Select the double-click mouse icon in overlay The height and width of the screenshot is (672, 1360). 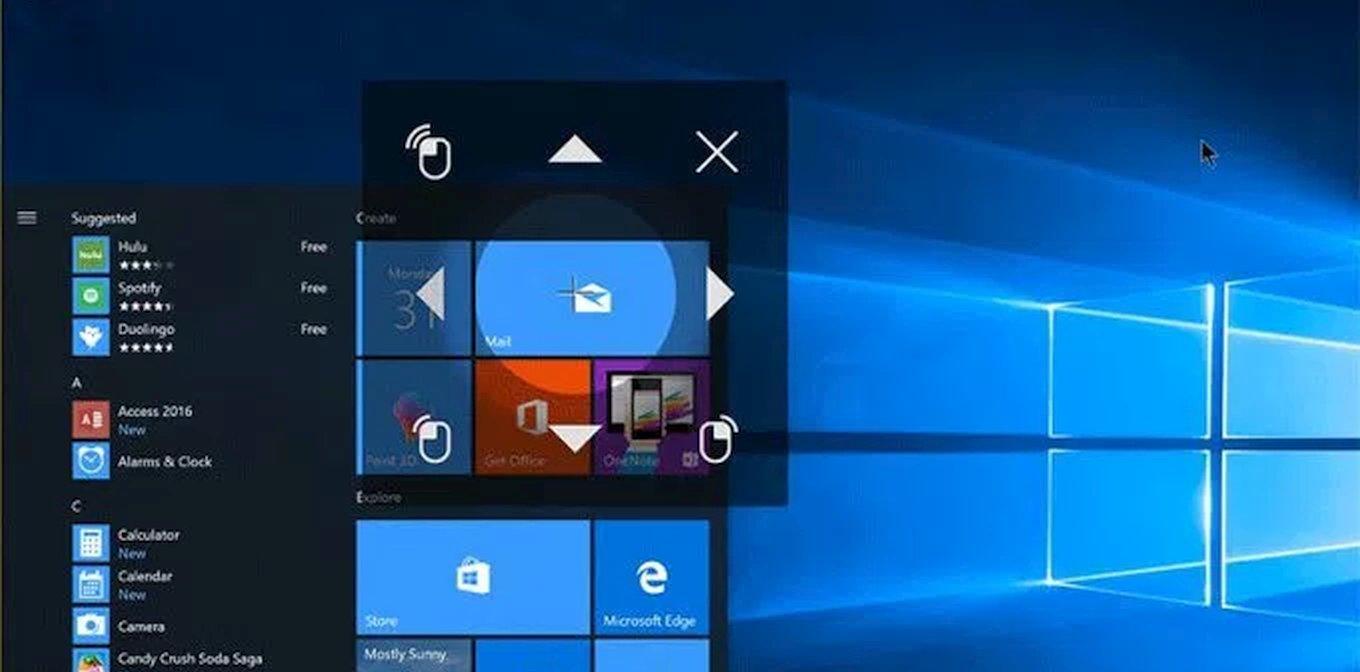tap(430, 152)
